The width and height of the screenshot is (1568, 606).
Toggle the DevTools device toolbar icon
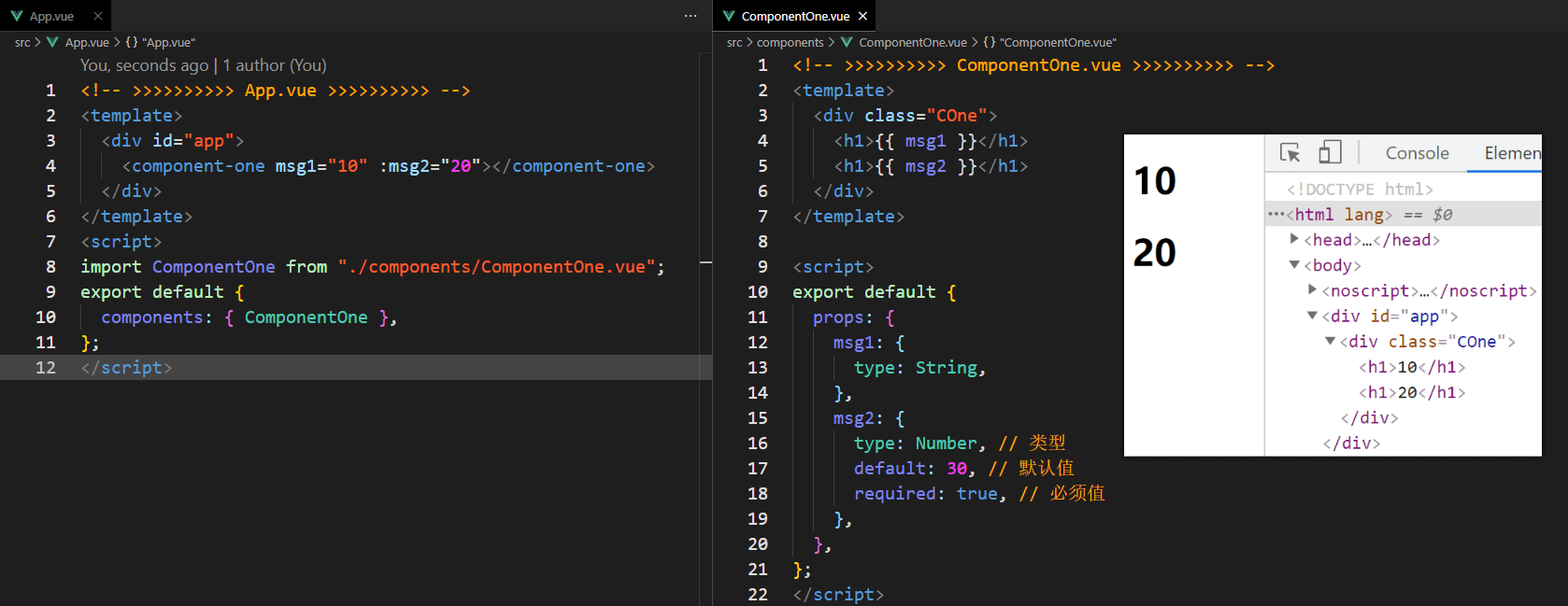[1330, 152]
